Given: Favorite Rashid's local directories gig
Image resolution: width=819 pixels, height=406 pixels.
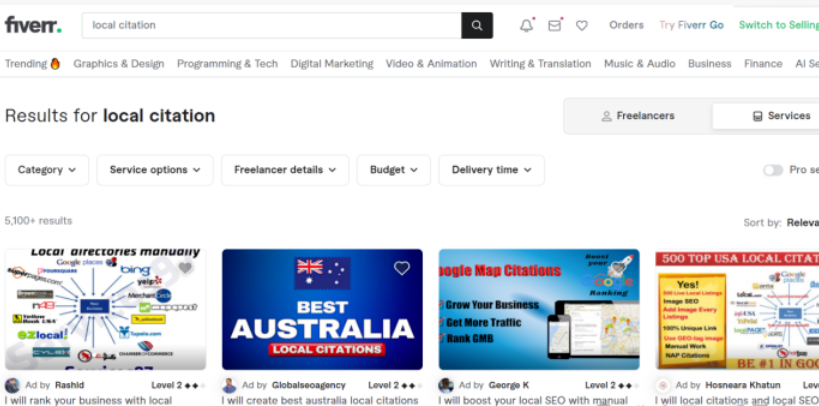Looking at the screenshot, I should 185,268.
